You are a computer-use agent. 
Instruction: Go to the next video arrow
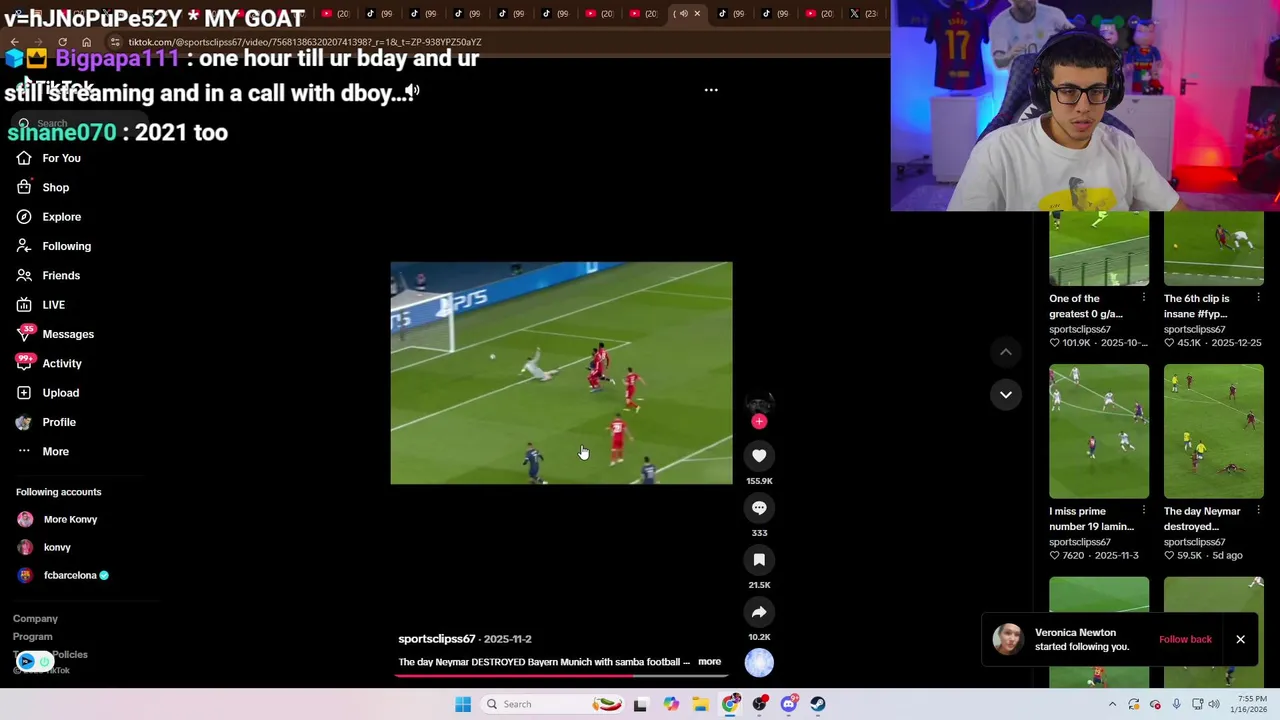pos(1006,394)
